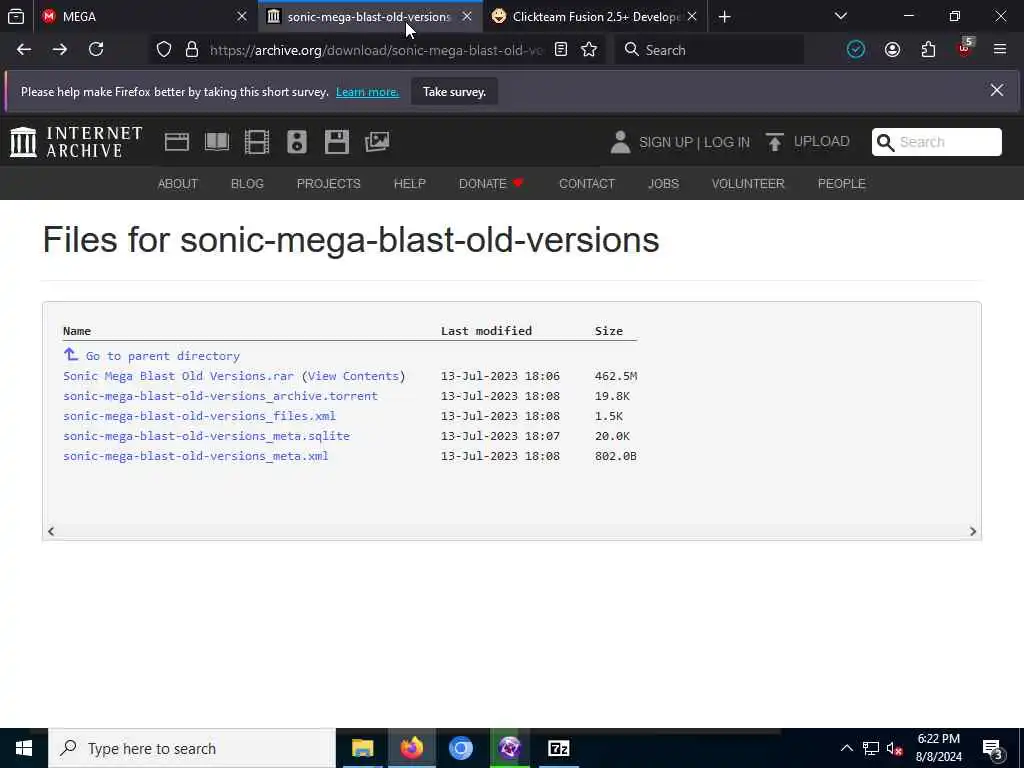Open the ABOUT menu item
Image resolution: width=1024 pixels, height=768 pixels.
pos(178,184)
